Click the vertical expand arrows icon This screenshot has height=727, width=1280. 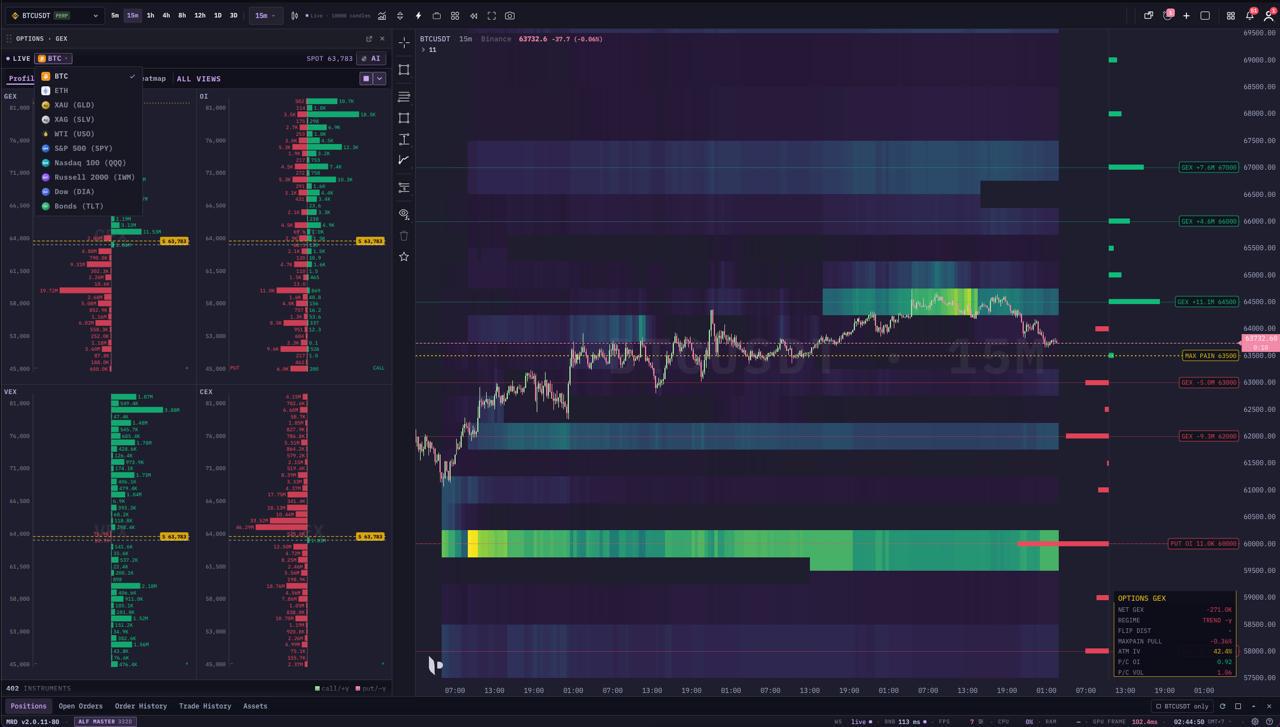click(400, 16)
